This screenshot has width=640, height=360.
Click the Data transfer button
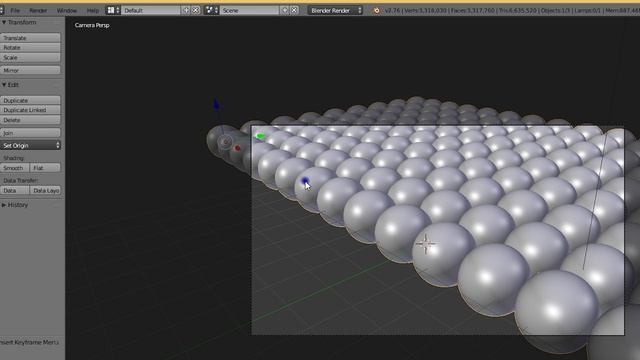tap(15, 190)
